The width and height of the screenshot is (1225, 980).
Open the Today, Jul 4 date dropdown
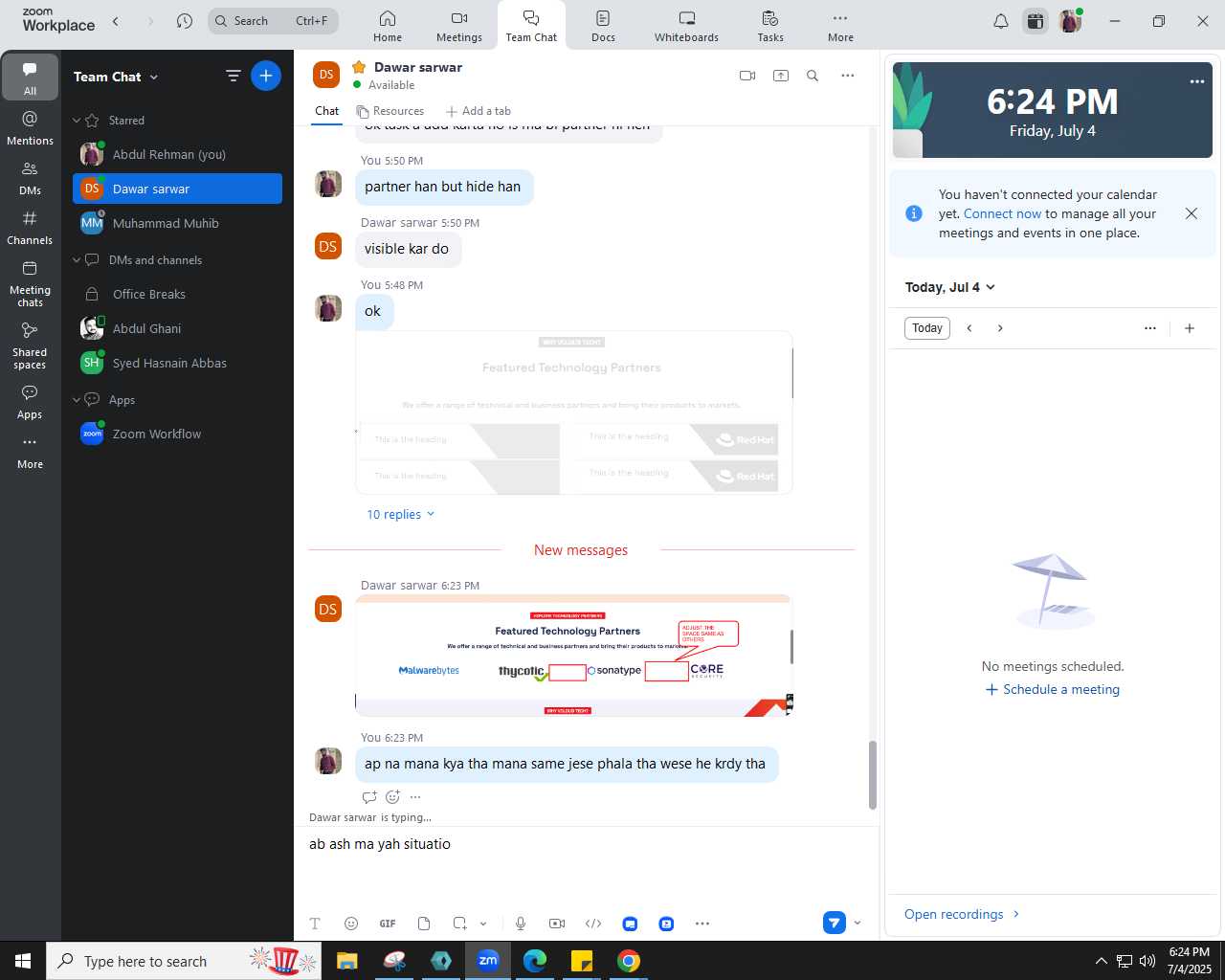coord(950,287)
